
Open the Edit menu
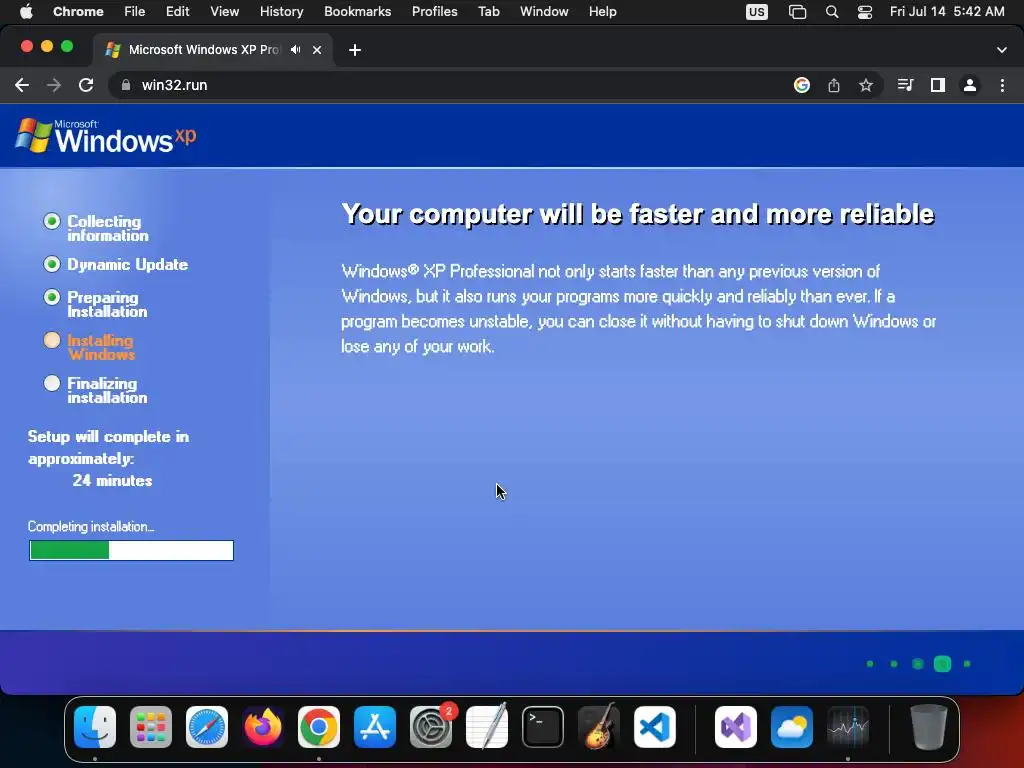pos(178,12)
